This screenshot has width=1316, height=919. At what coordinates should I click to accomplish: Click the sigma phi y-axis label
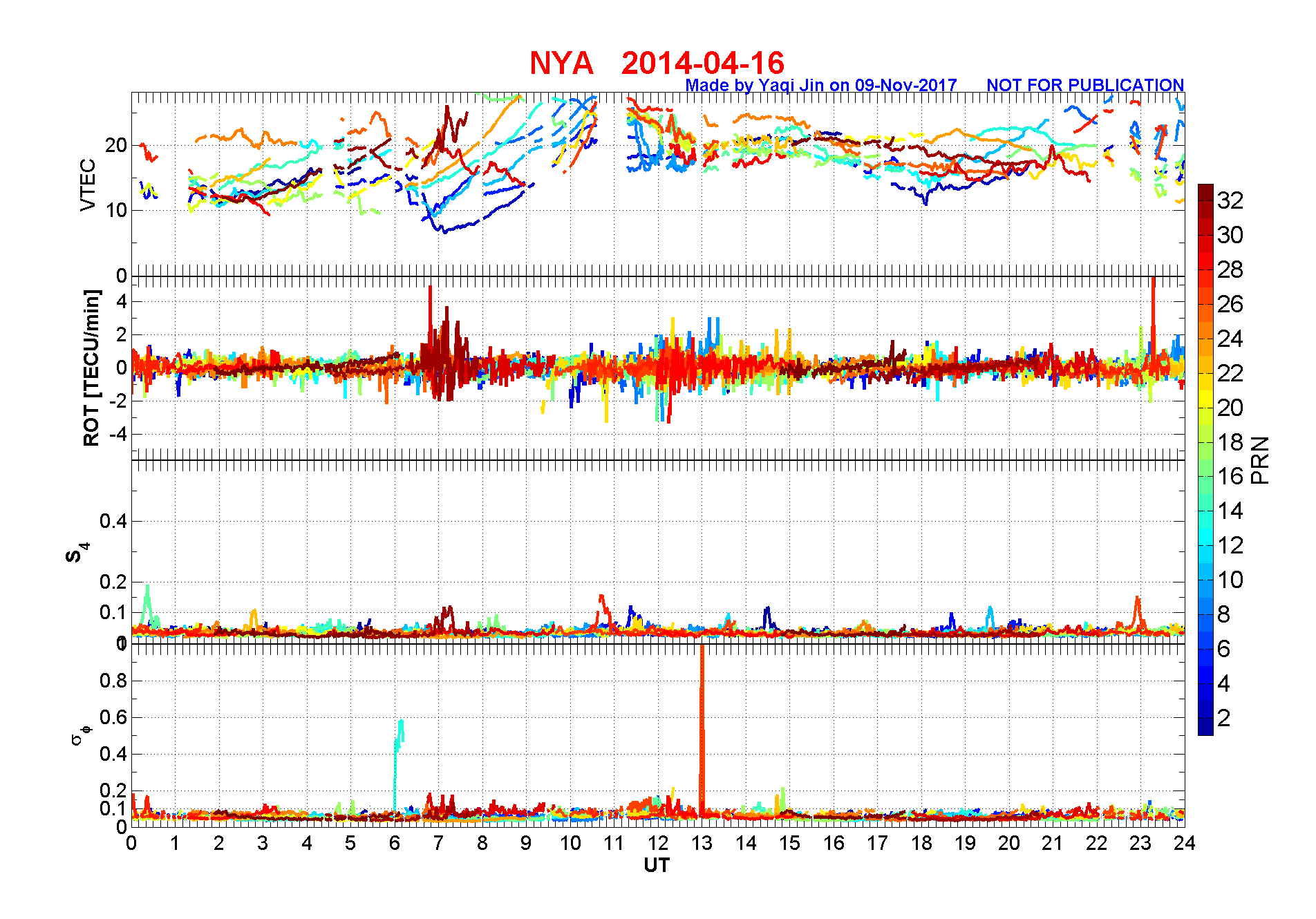(81, 735)
